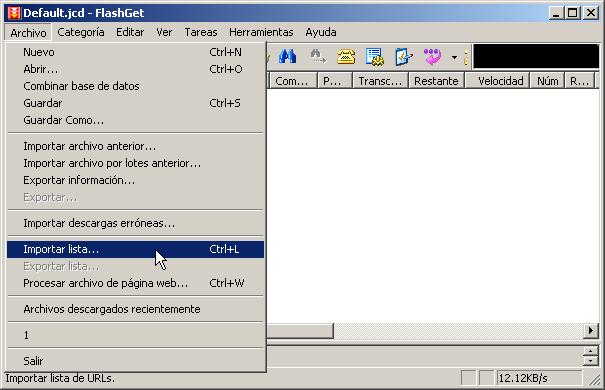Click the clipboard with checkmark icon
This screenshot has width=605, height=390.
[404, 57]
